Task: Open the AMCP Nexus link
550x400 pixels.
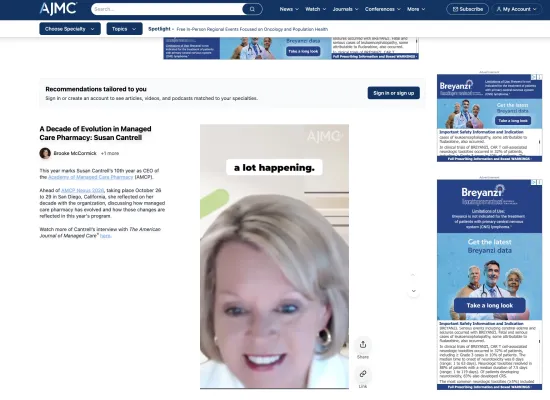Action: pyautogui.click(x=82, y=190)
